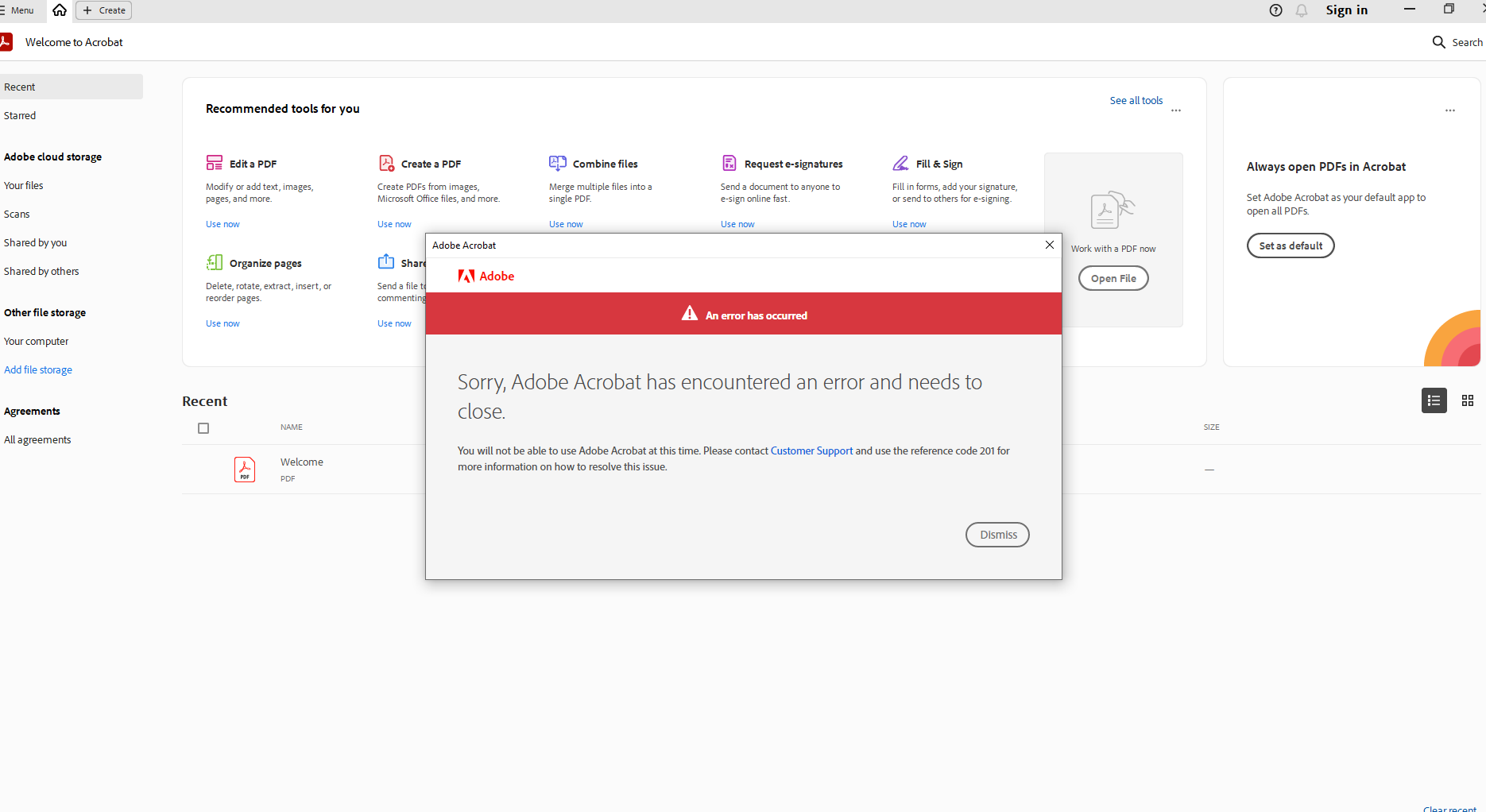1486x812 pixels.
Task: Open Your files in sidebar
Action: point(24,185)
